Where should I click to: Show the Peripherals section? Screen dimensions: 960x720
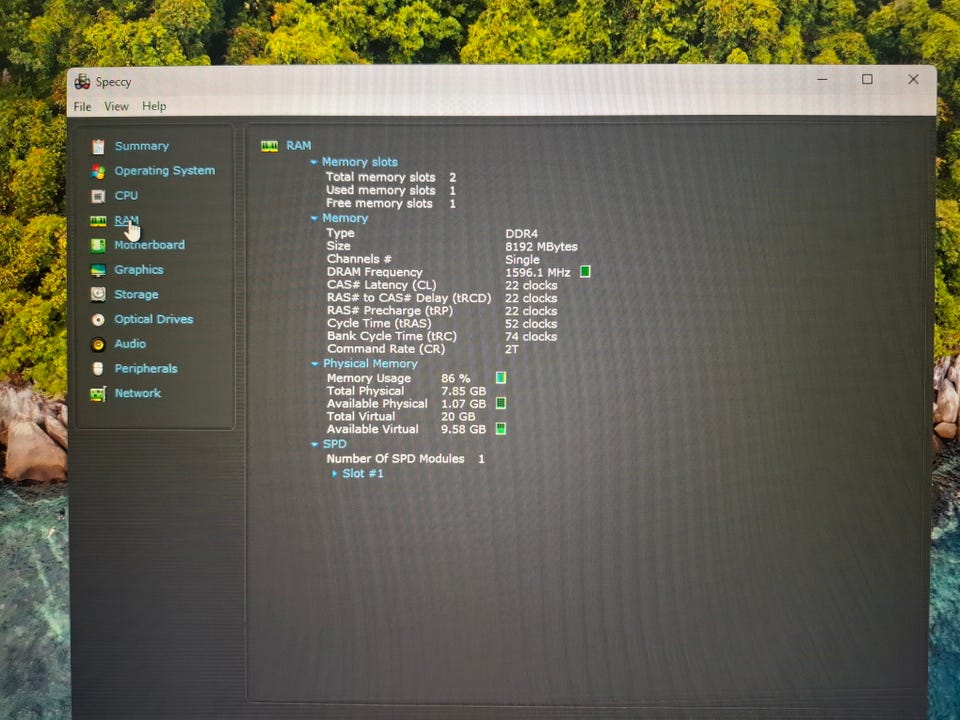[146, 369]
